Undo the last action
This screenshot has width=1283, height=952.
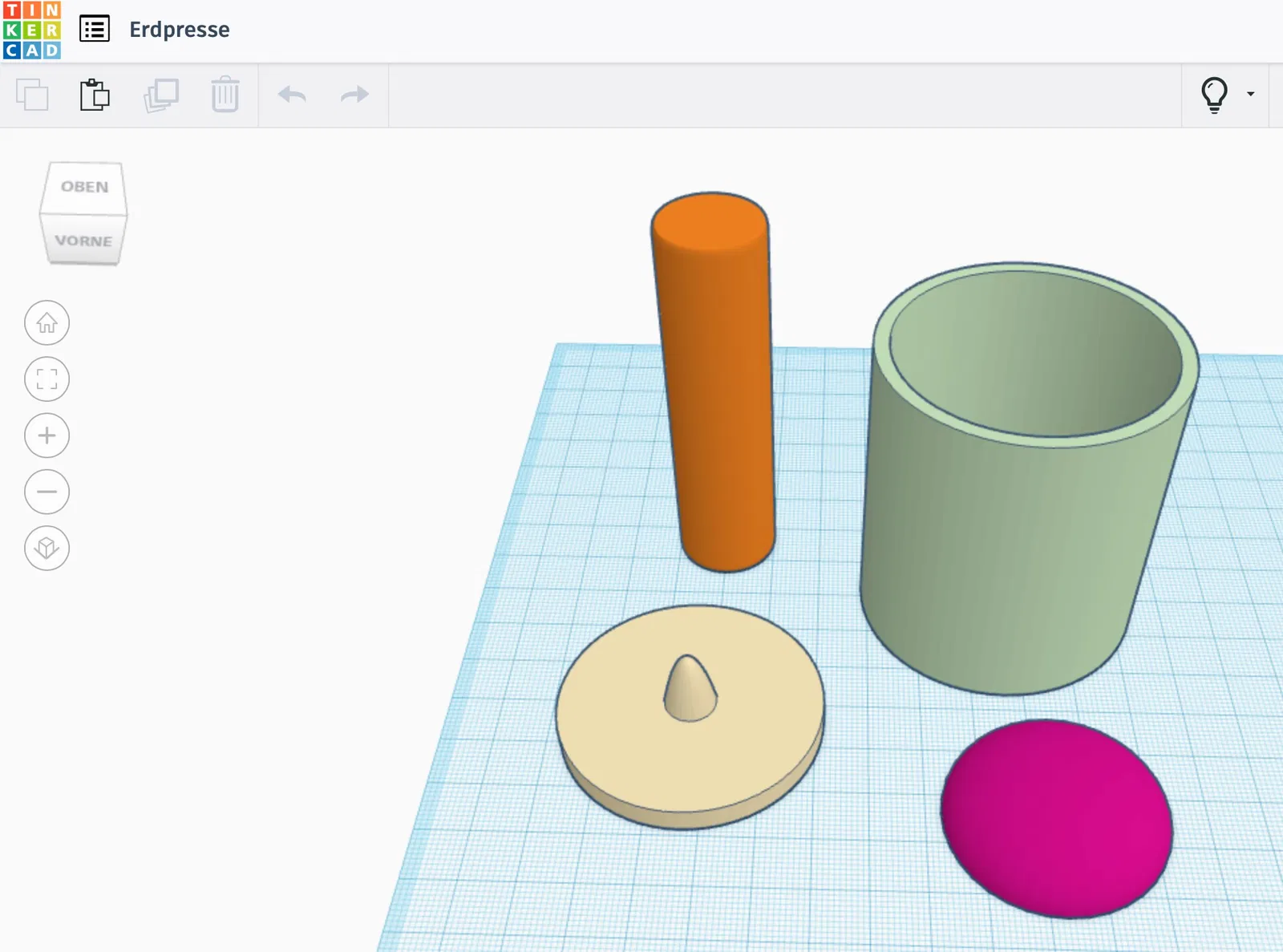(292, 95)
